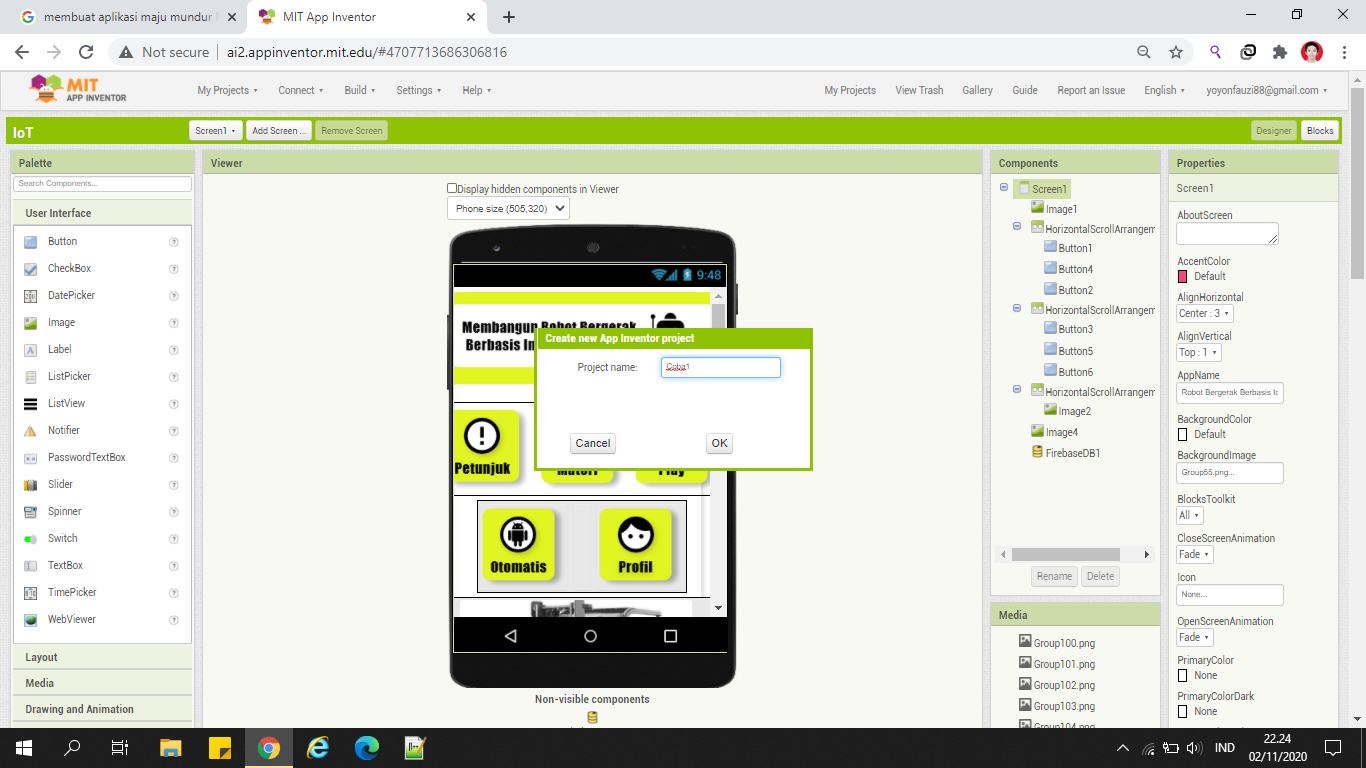Switch to MIT App Inventor browser tab
This screenshot has height=768, width=1366.
coord(364,17)
